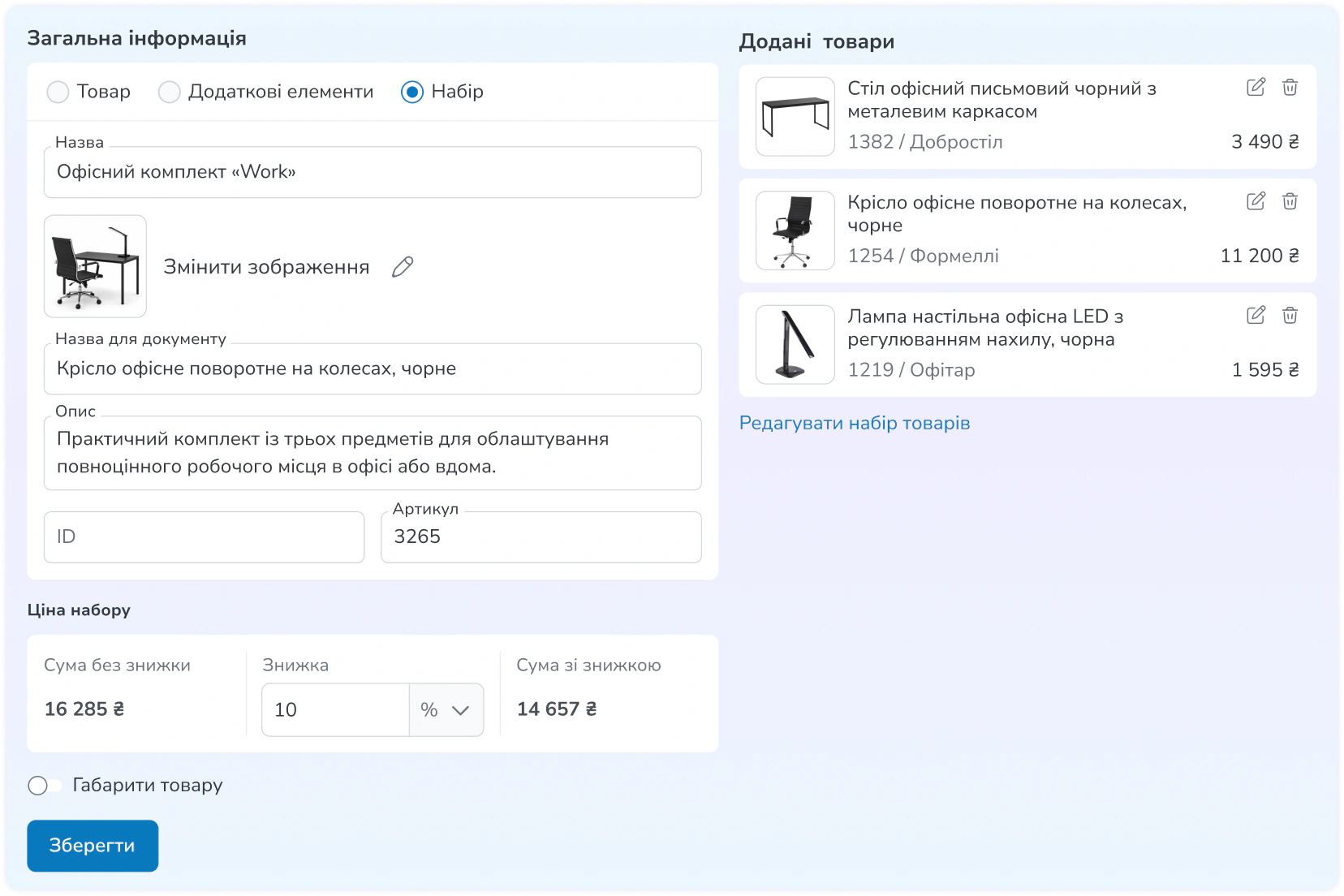This screenshot has width=1344, height=896.
Task: Open the set preview image thumbnail
Action: (x=95, y=266)
